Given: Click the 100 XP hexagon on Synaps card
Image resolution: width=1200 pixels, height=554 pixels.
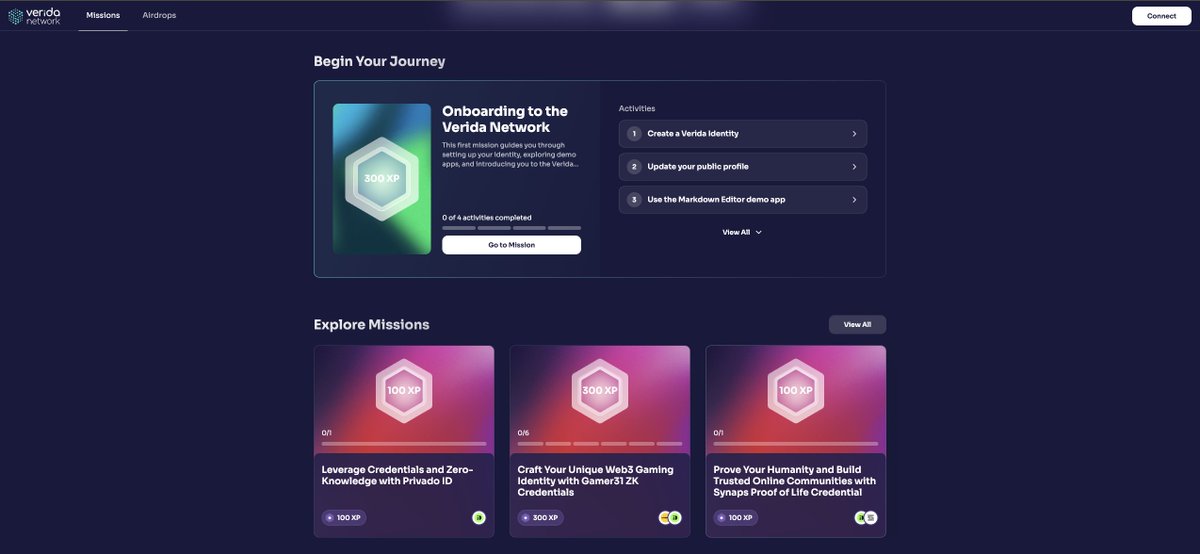Looking at the screenshot, I should pyautogui.click(x=796, y=390).
